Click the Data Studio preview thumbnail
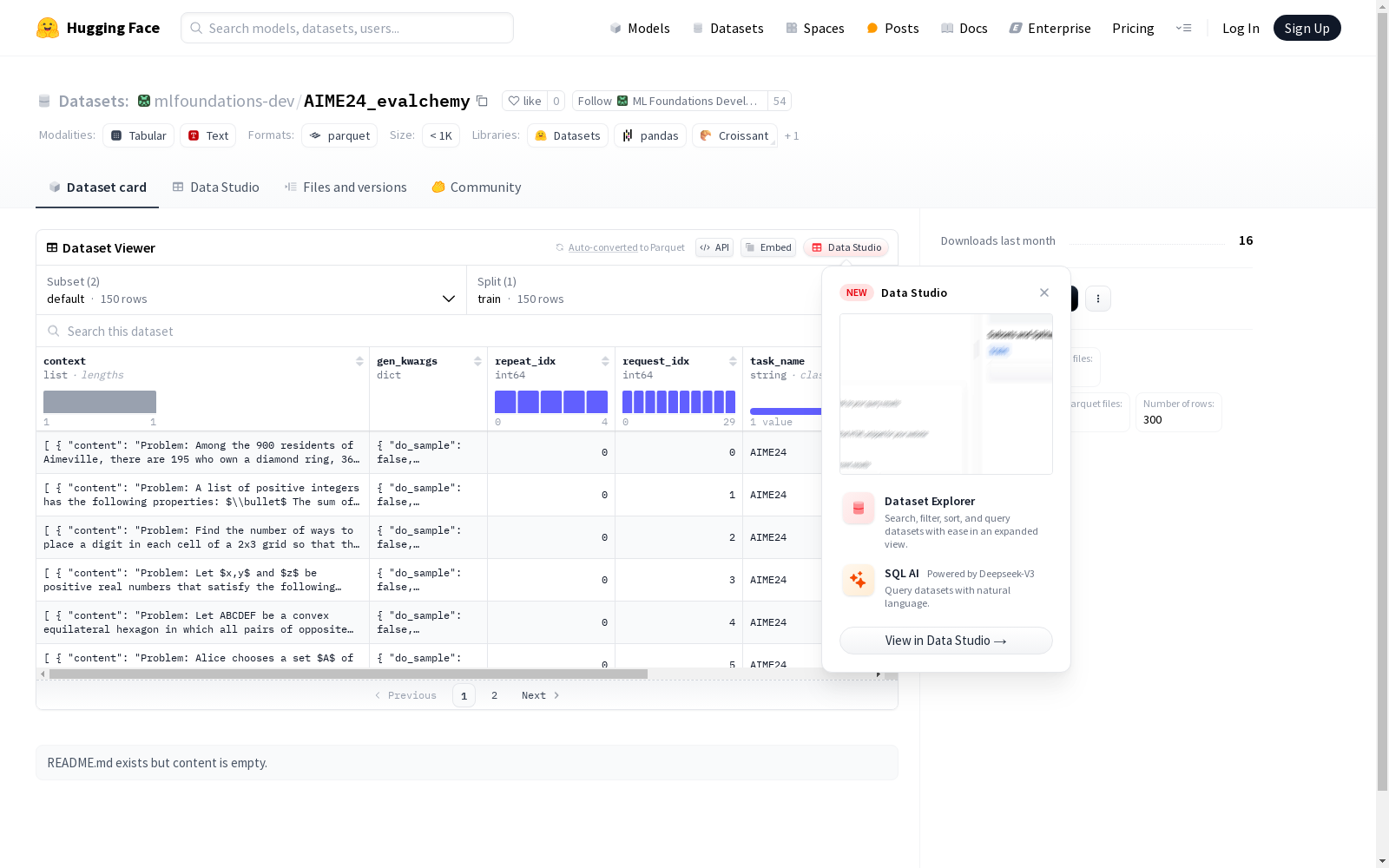Image resolution: width=1389 pixels, height=868 pixels. 946,394
